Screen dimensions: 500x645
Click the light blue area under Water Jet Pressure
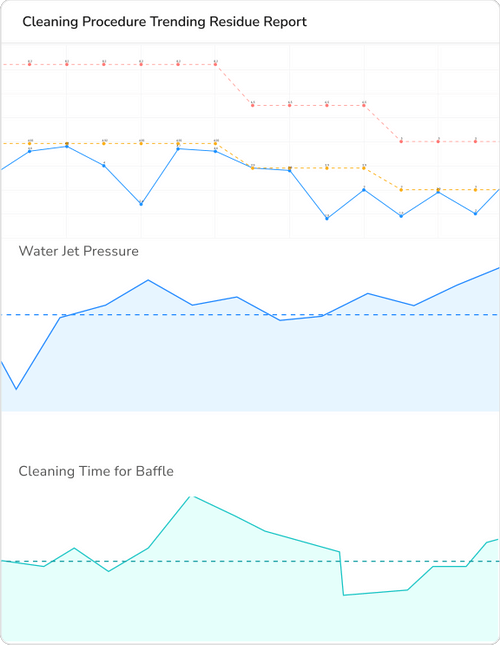click(250, 366)
